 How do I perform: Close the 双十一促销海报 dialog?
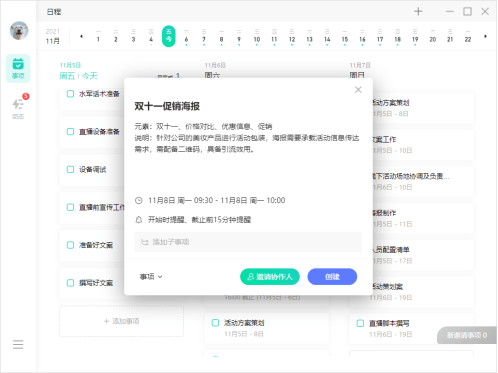[x=358, y=90]
